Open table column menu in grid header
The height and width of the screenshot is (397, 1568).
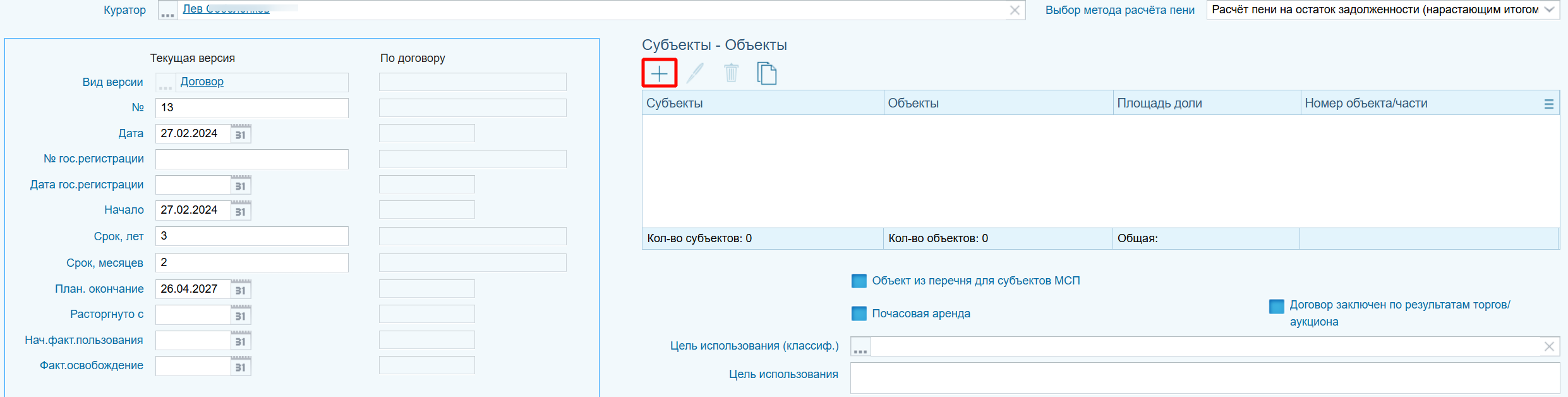point(1549,104)
